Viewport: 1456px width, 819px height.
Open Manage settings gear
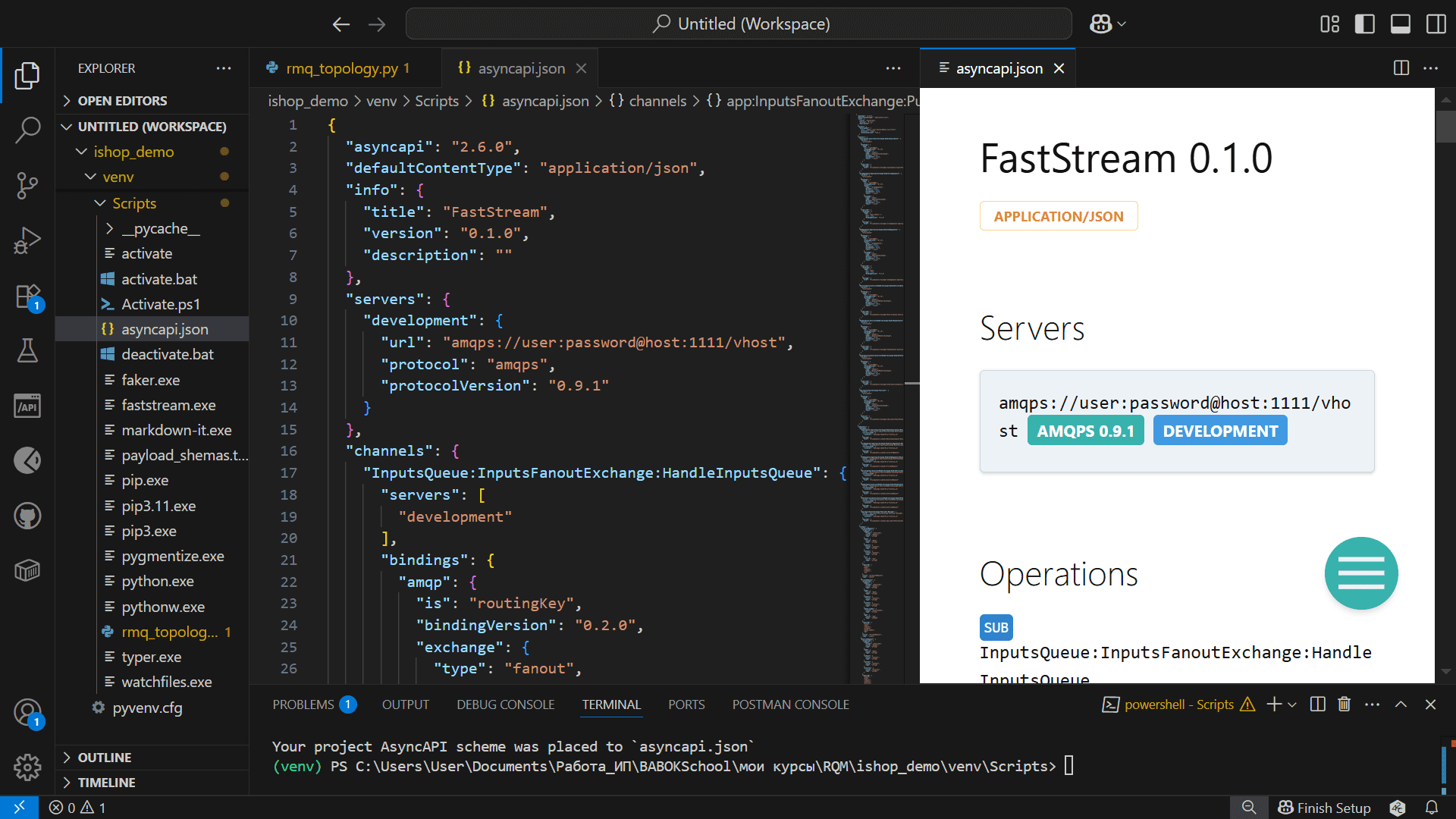27,767
